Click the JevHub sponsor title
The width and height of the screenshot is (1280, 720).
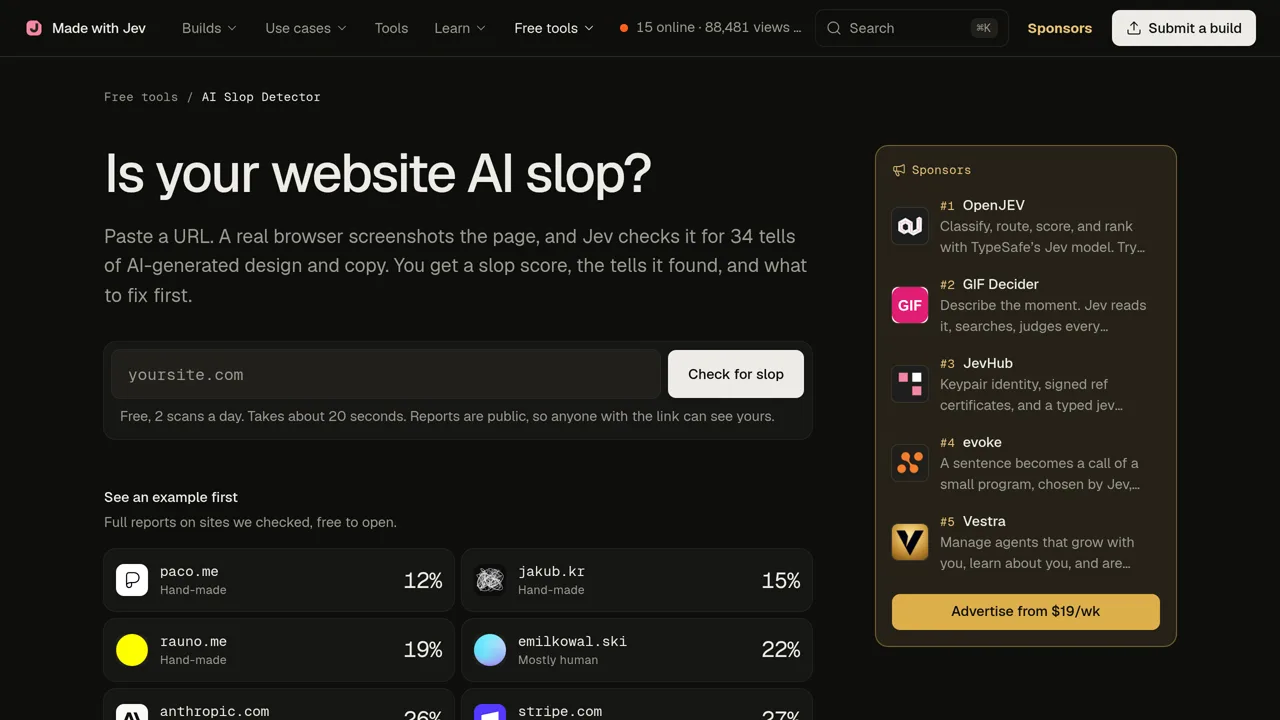988,363
